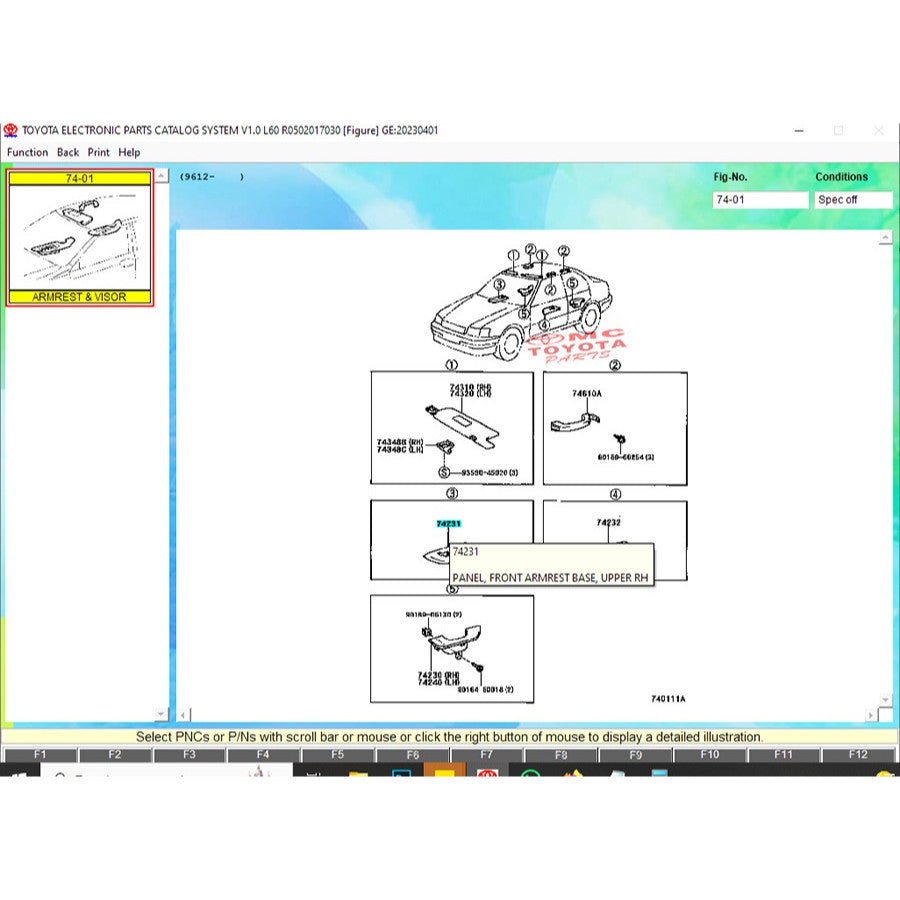Click the F12 function key button
Screen dimensions: 900x900
tap(858, 755)
